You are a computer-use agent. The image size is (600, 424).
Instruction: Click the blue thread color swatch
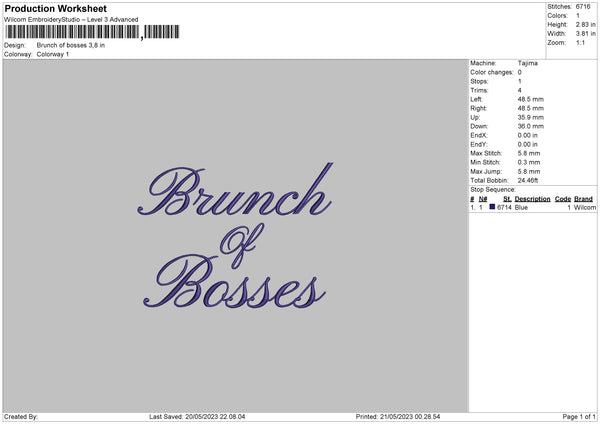492,207
